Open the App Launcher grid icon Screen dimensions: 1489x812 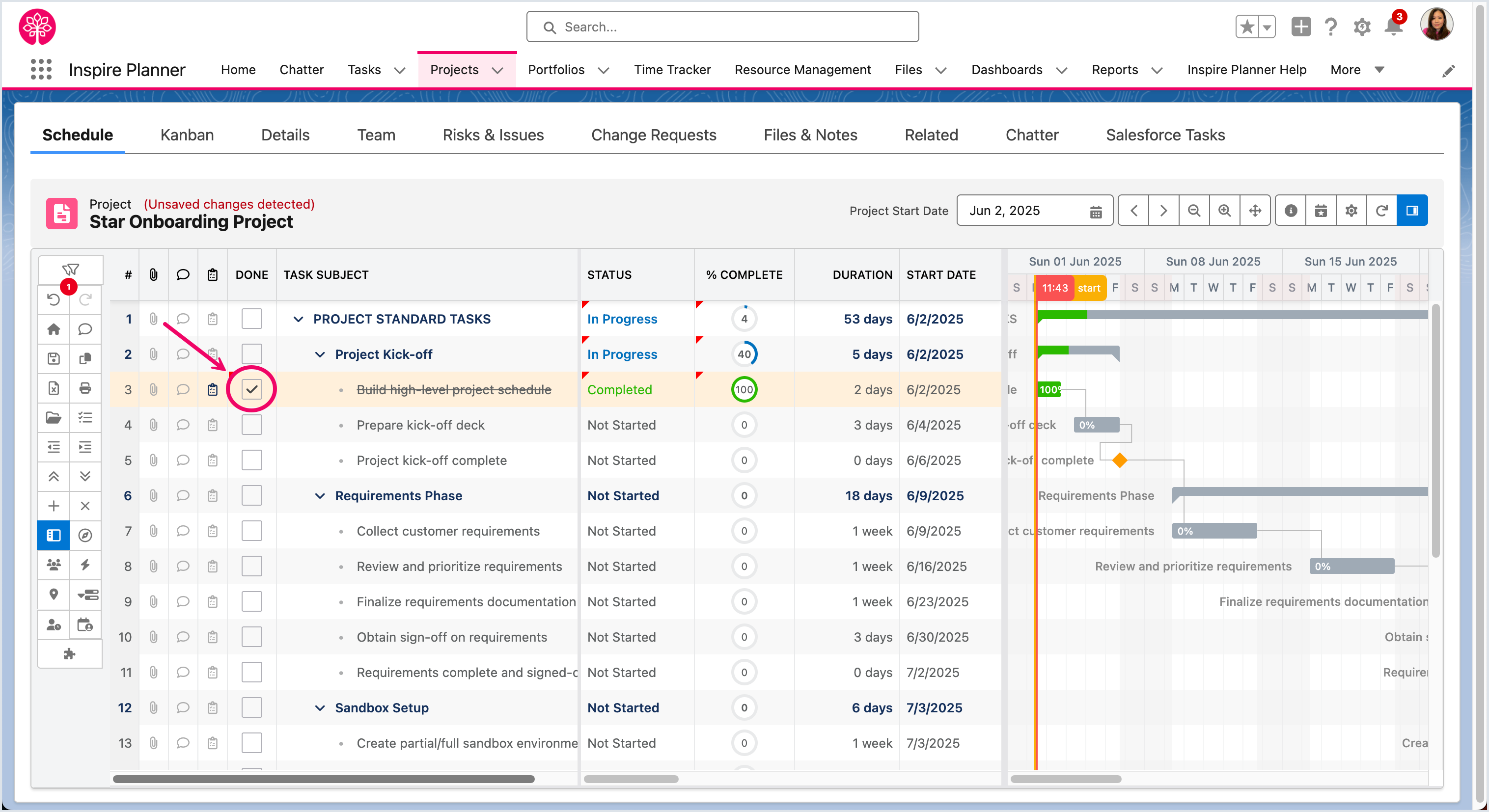pyautogui.click(x=41, y=69)
